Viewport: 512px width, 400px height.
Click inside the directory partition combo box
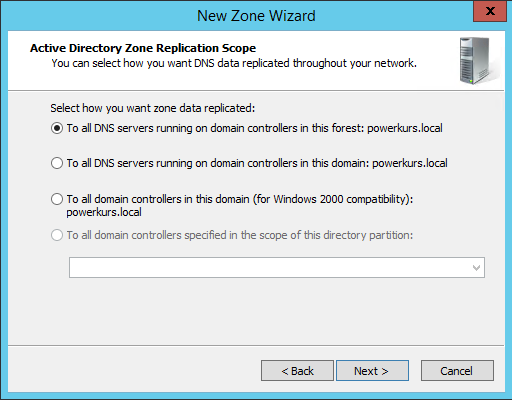pos(277,267)
